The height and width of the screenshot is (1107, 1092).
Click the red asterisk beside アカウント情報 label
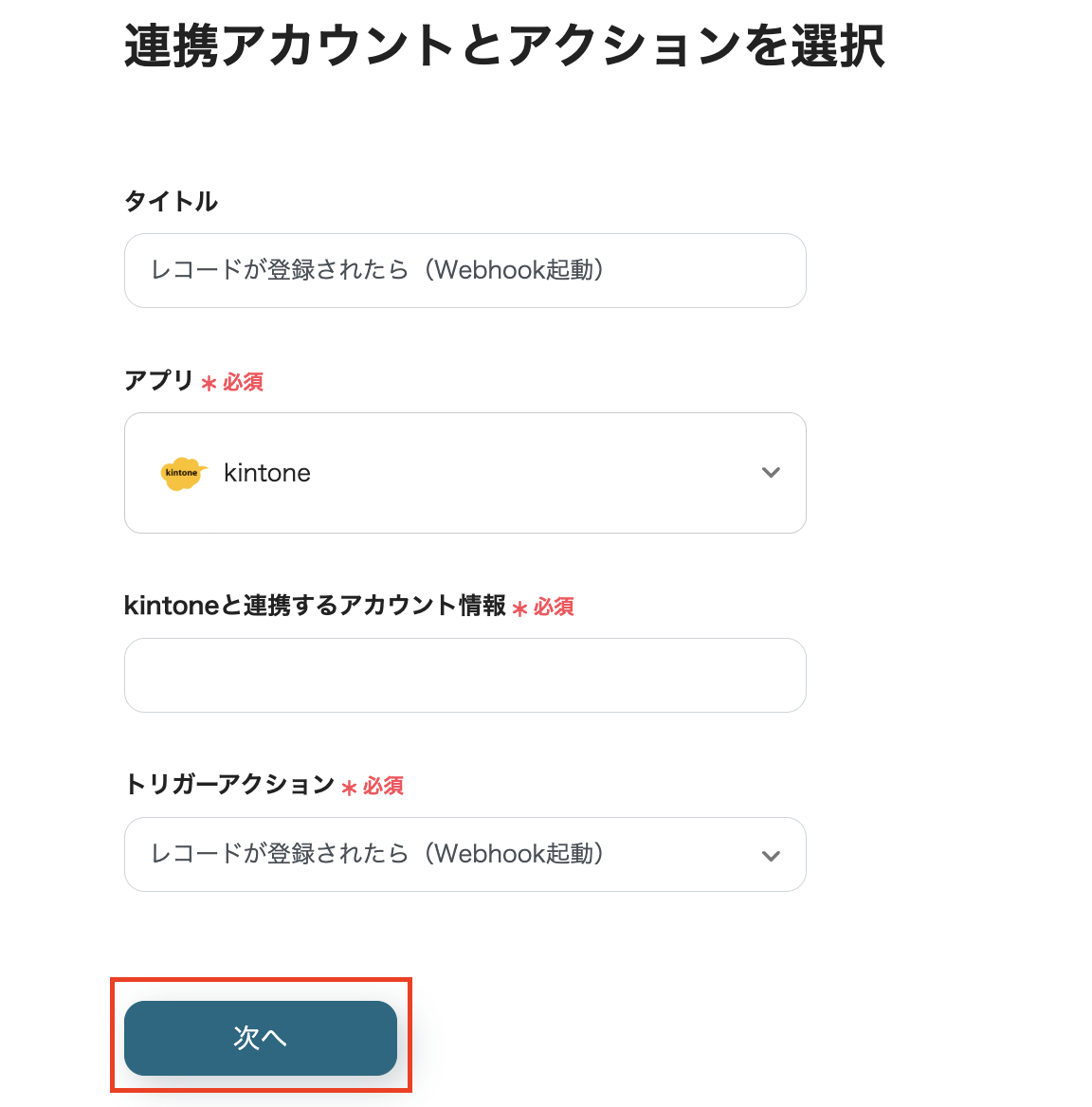click(x=519, y=608)
